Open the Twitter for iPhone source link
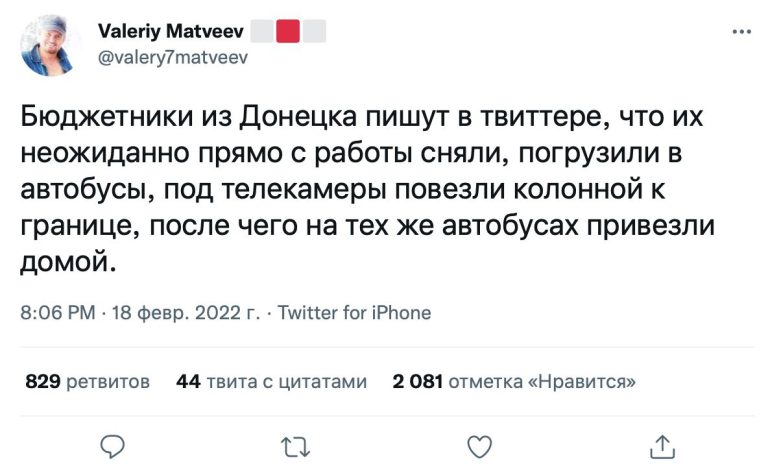This screenshot has width=768, height=475. pyautogui.click(x=355, y=312)
